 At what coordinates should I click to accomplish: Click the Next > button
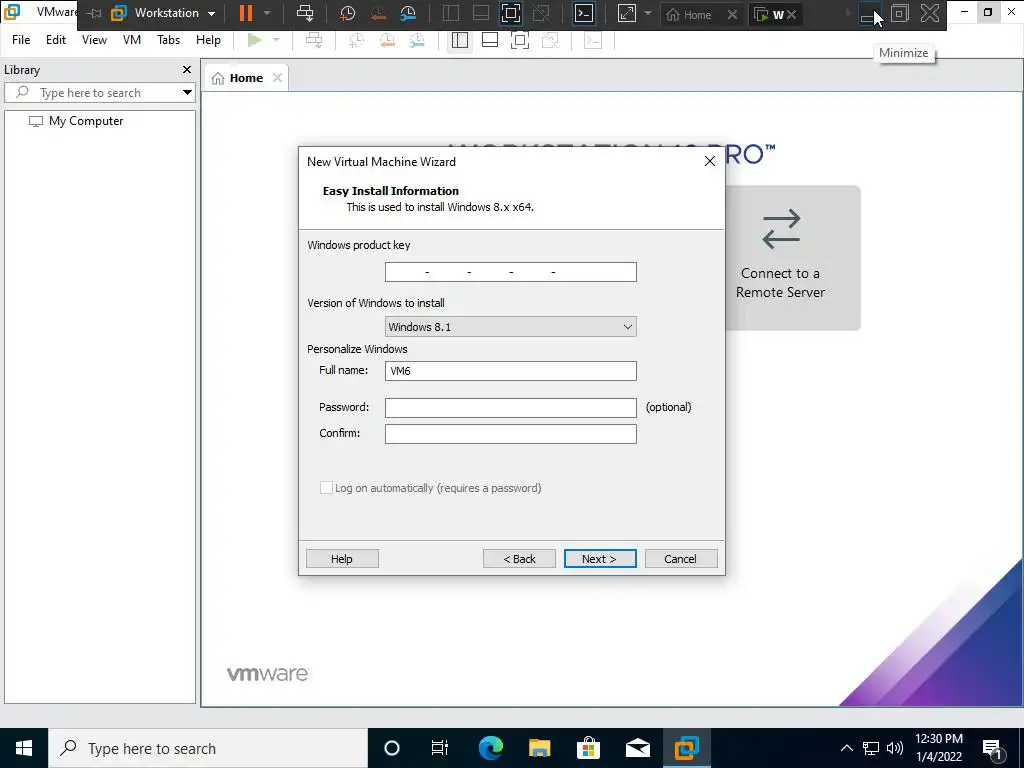600,558
